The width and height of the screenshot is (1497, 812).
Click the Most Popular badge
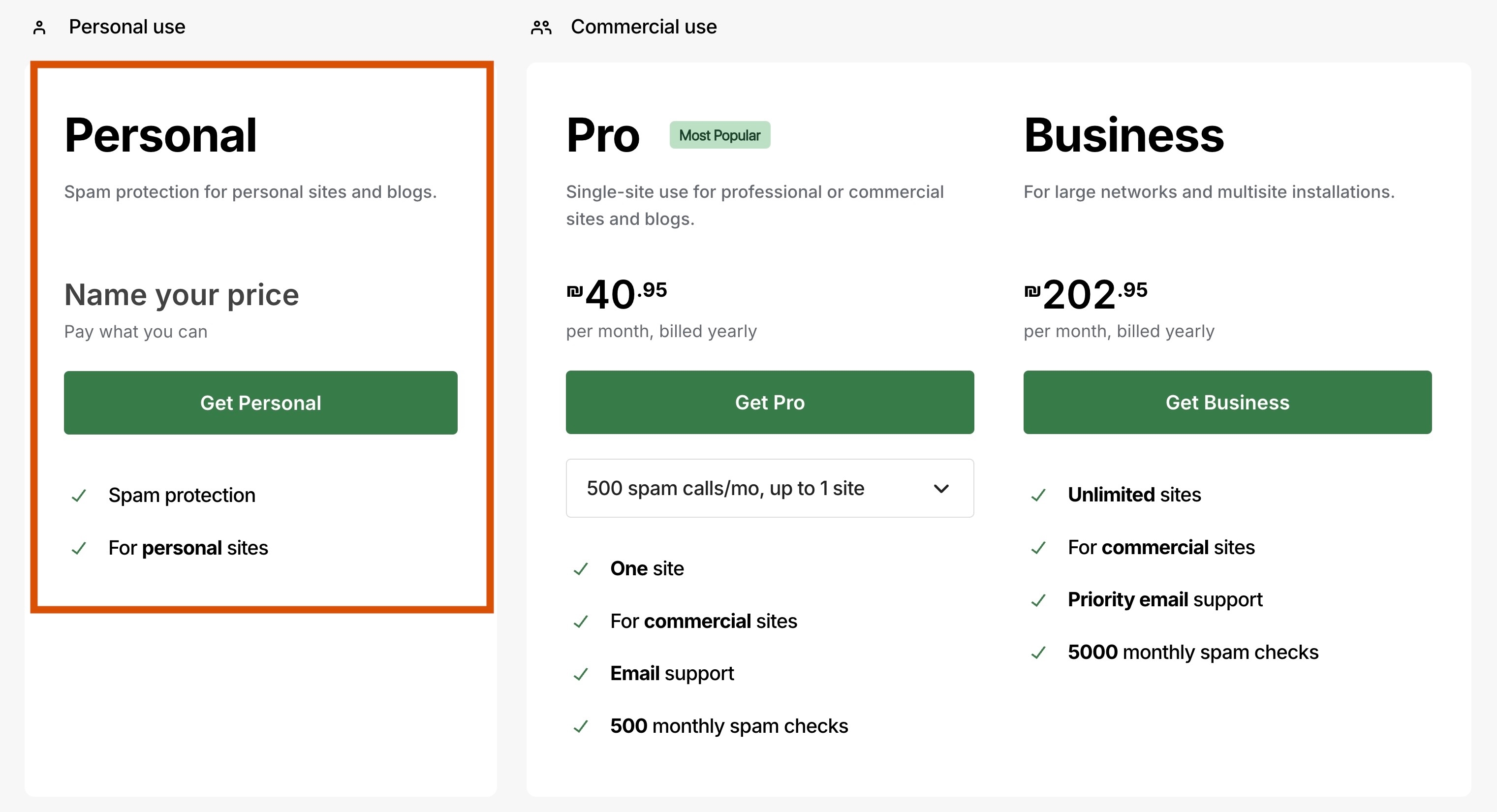tap(720, 135)
